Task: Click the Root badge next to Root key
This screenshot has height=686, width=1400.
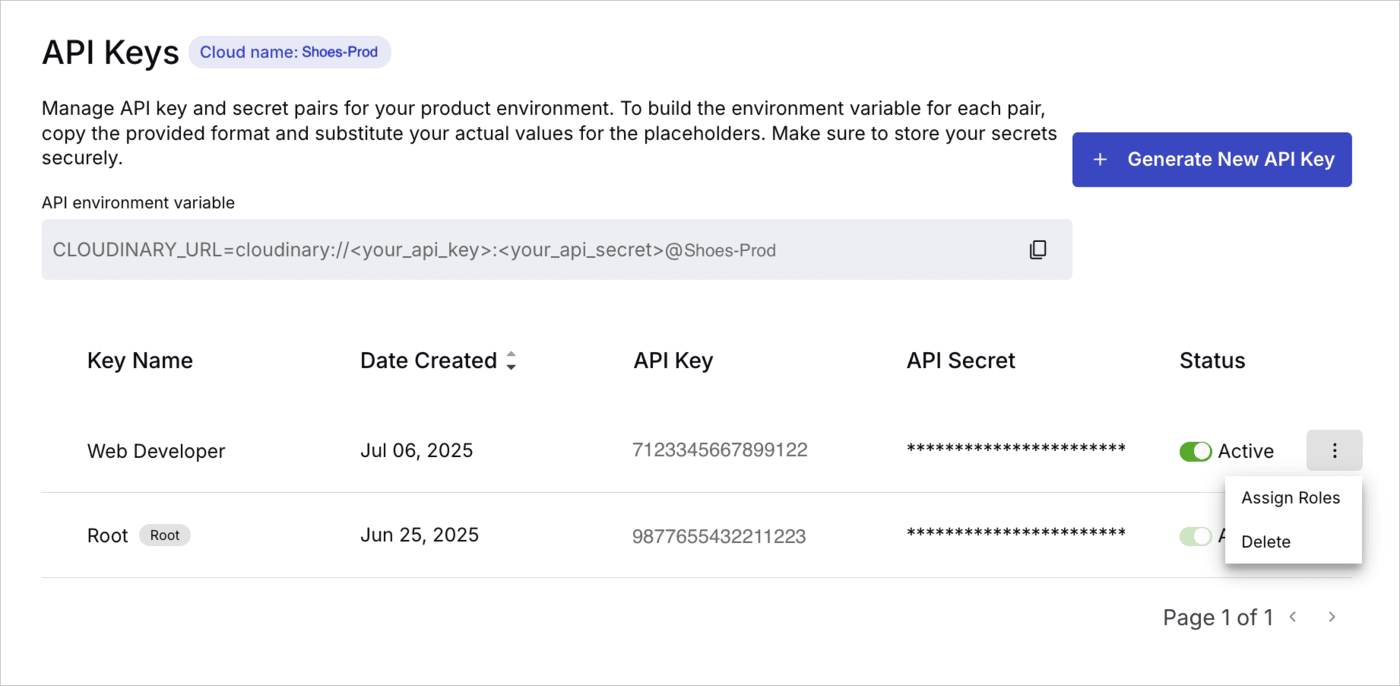Action: 164,534
